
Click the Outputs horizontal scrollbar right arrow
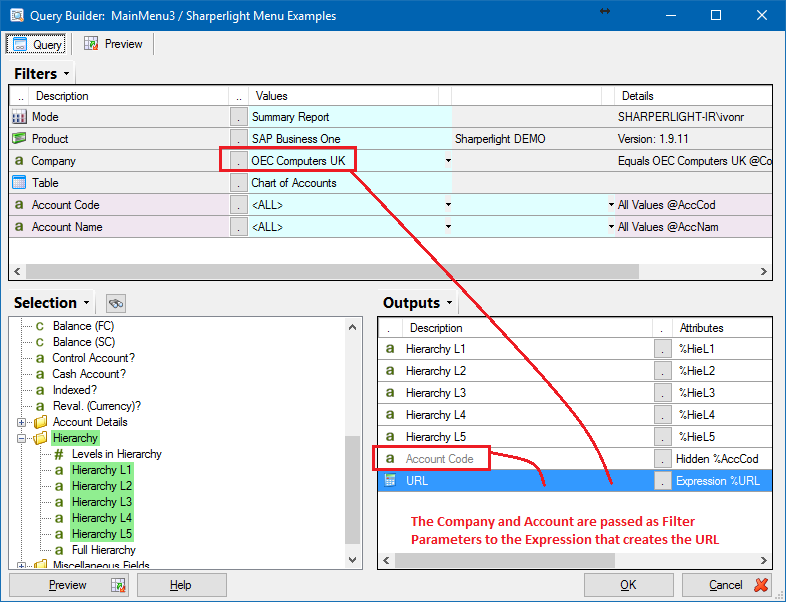[x=763, y=560]
